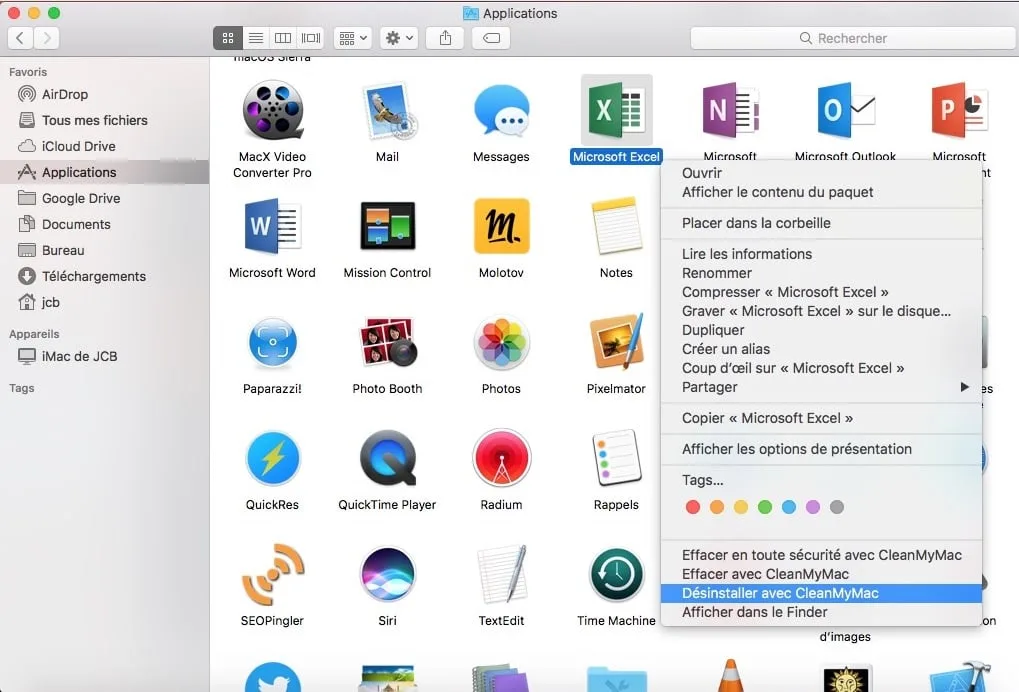Select the Radium app icon
This screenshot has width=1019, height=692.
click(x=501, y=458)
